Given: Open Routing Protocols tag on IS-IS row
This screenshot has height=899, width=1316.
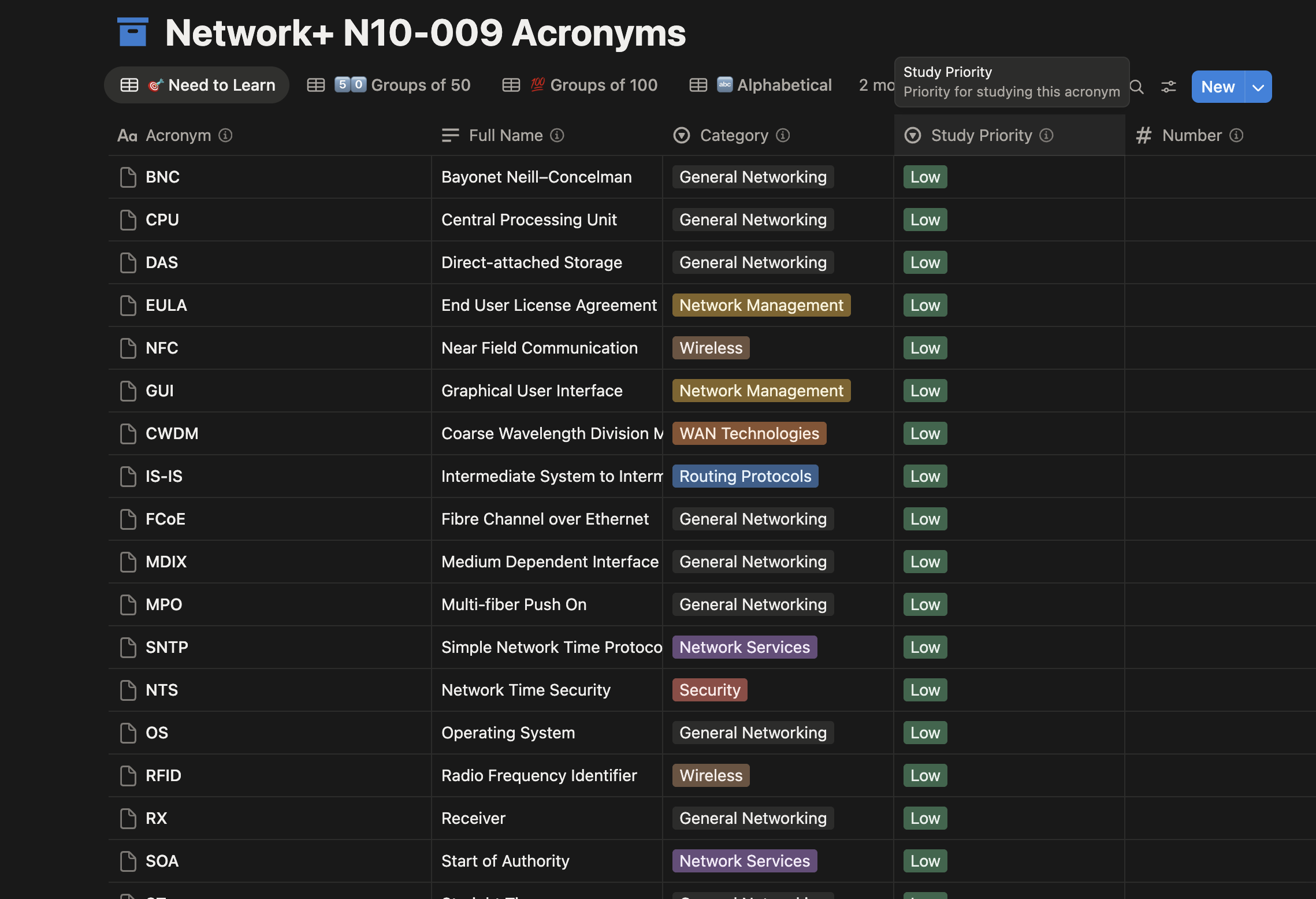Looking at the screenshot, I should click(745, 476).
